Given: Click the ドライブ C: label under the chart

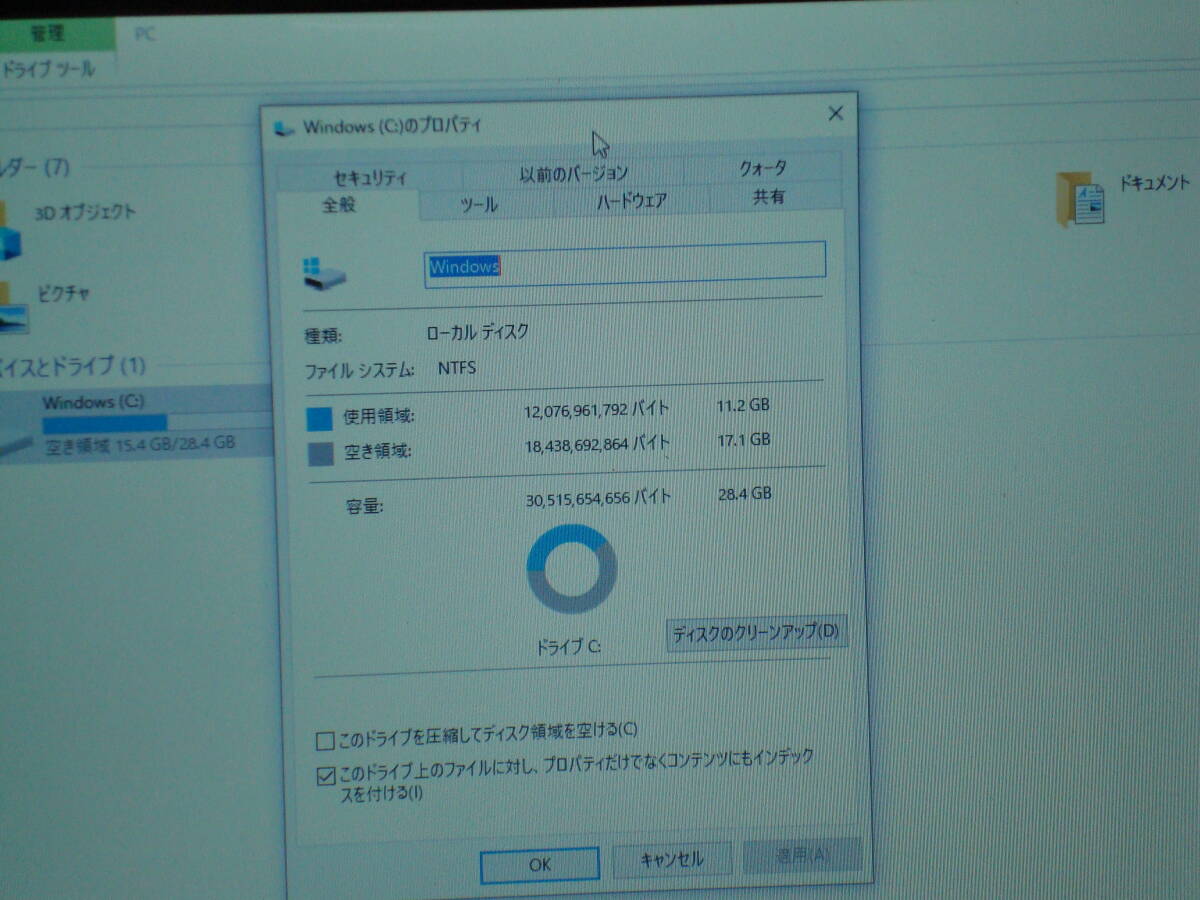Looking at the screenshot, I should click(x=568, y=646).
